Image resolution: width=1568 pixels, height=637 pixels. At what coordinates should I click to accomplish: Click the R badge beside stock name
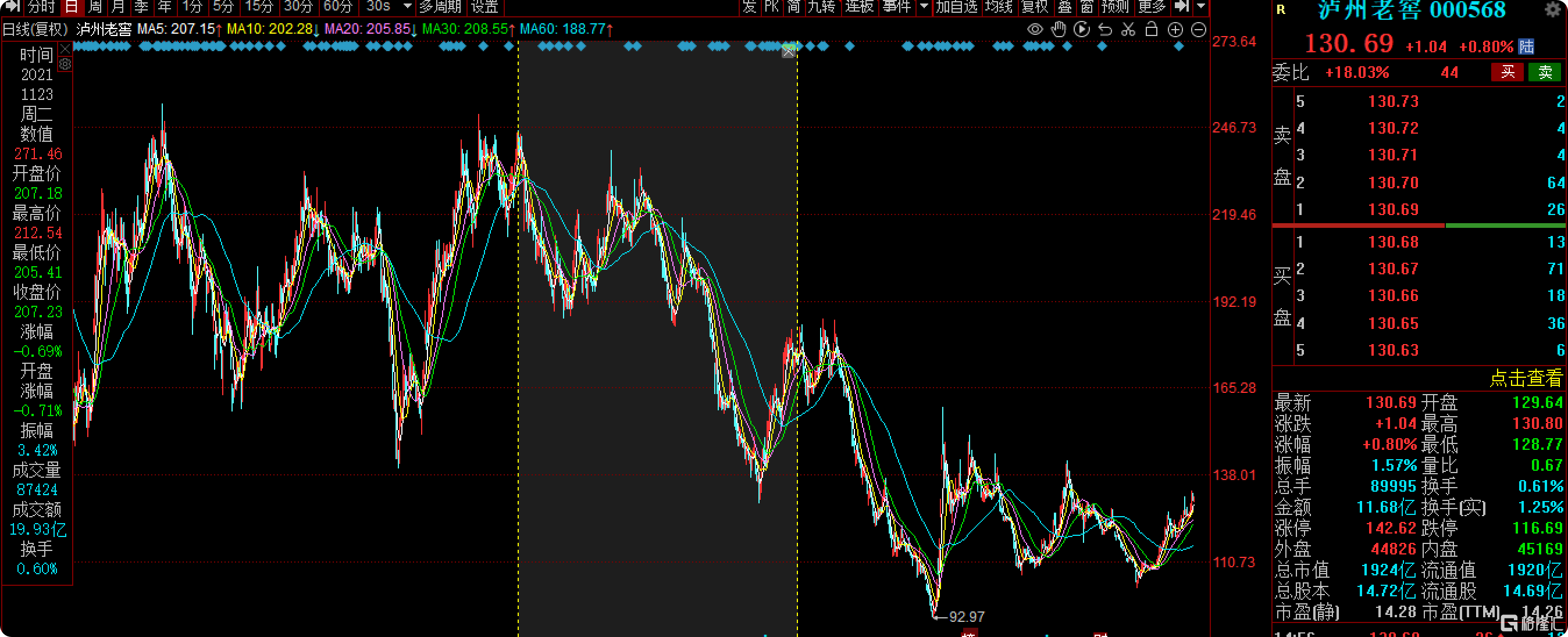(1281, 9)
